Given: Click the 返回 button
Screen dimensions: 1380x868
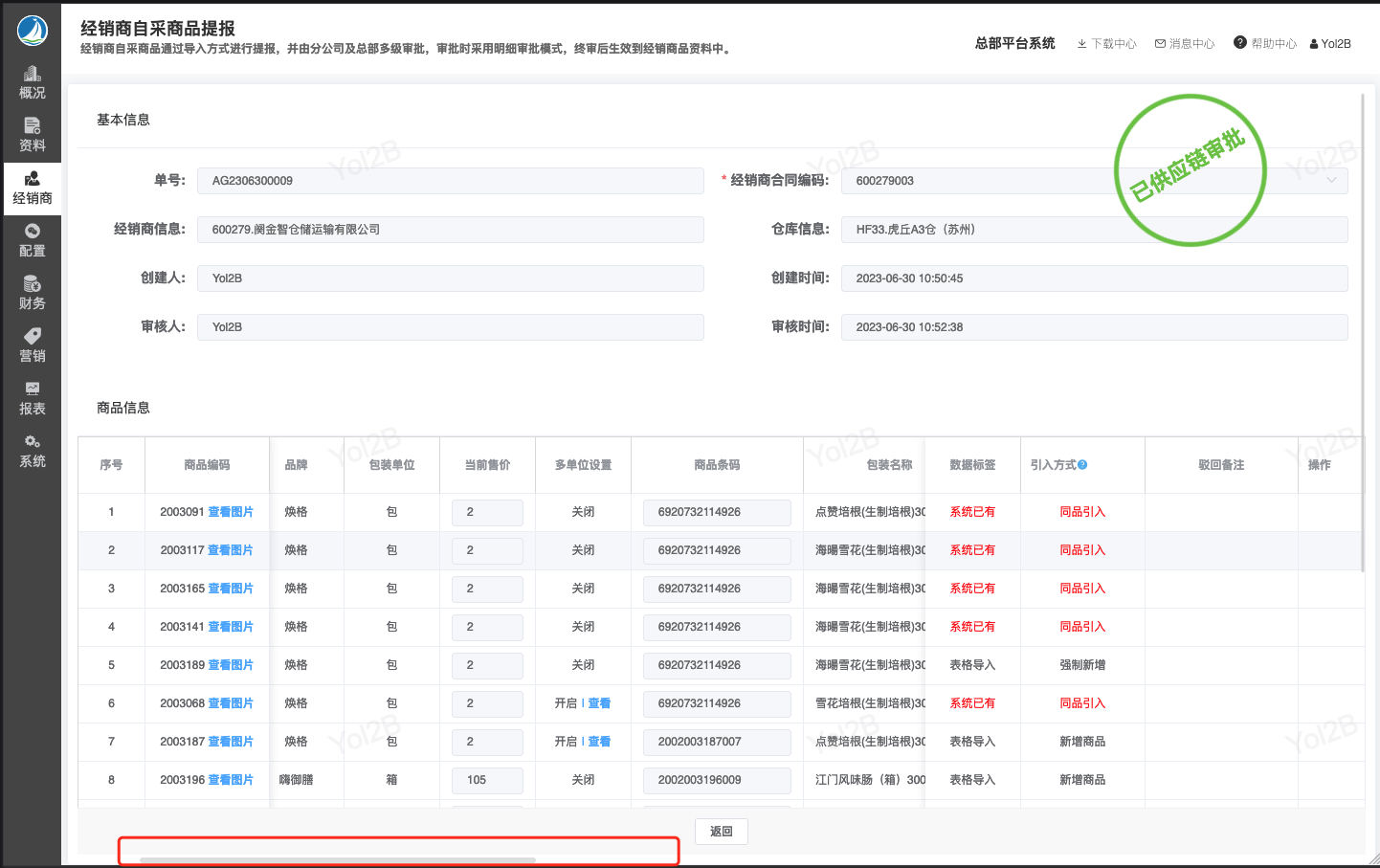Looking at the screenshot, I should coord(721,832).
